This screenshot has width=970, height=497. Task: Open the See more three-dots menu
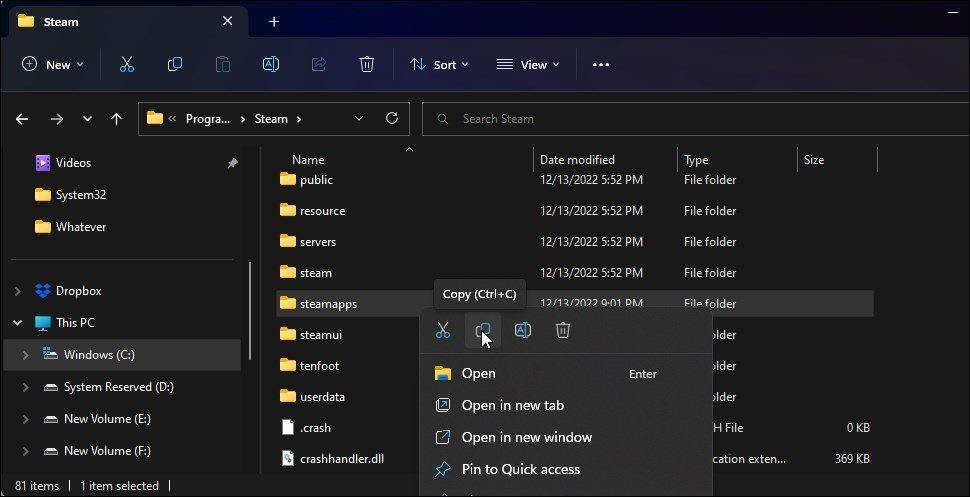coord(601,64)
